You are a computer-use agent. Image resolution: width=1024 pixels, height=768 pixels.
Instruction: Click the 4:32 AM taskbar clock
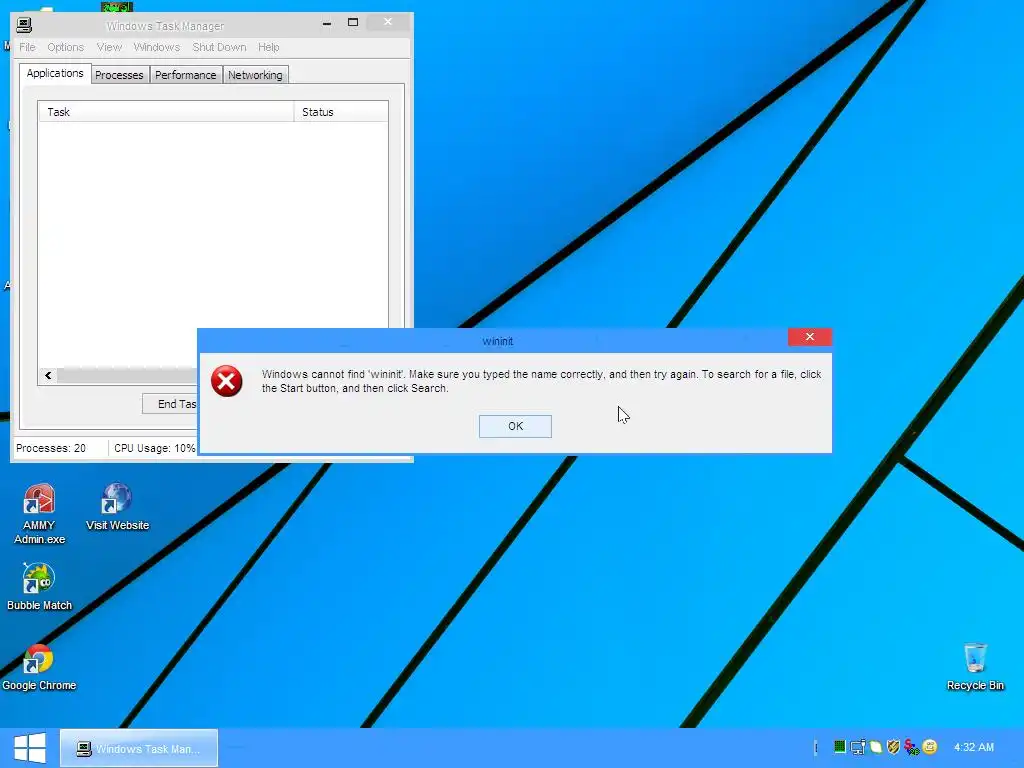pyautogui.click(x=974, y=747)
